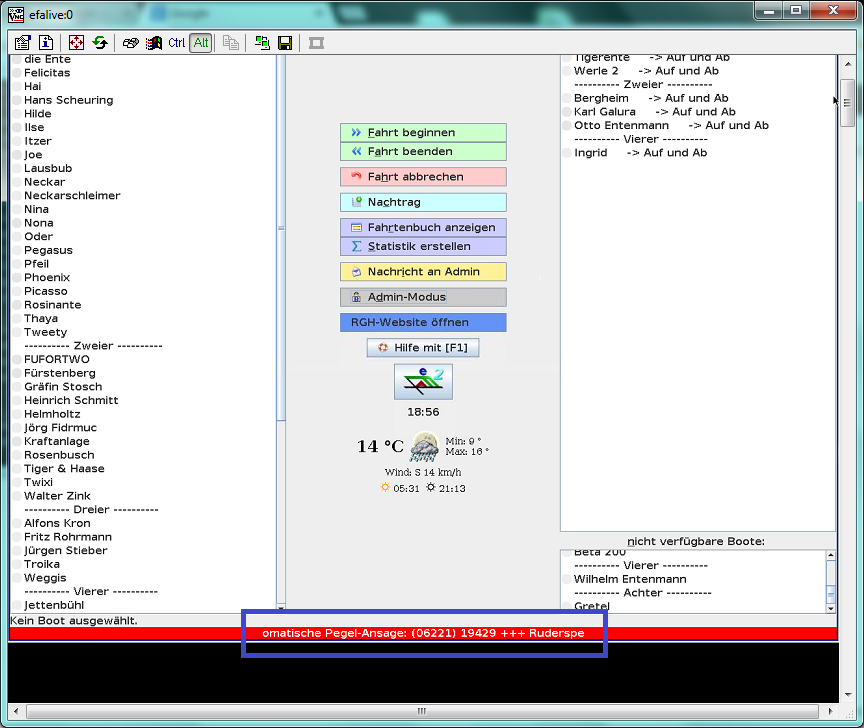864x728 pixels.
Task: Click the refresh screen icon
Action: pos(100,43)
